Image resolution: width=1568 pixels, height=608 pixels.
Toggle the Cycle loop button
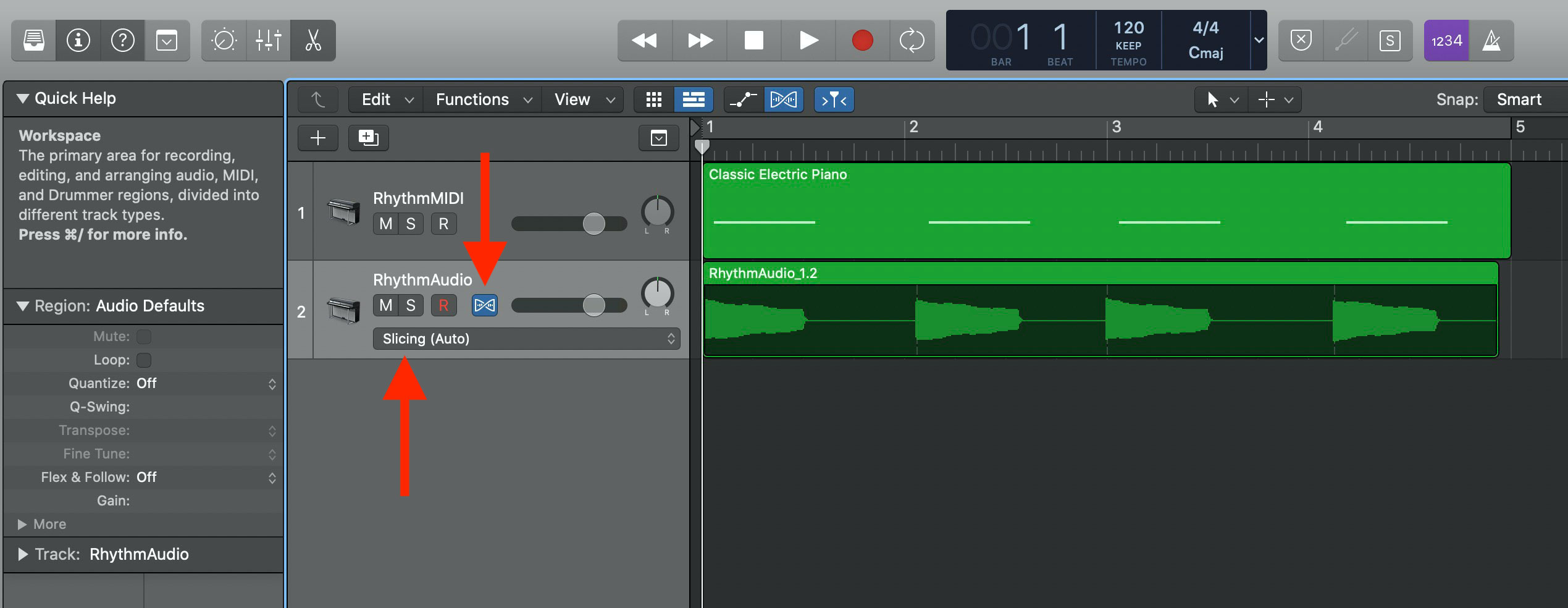point(912,41)
